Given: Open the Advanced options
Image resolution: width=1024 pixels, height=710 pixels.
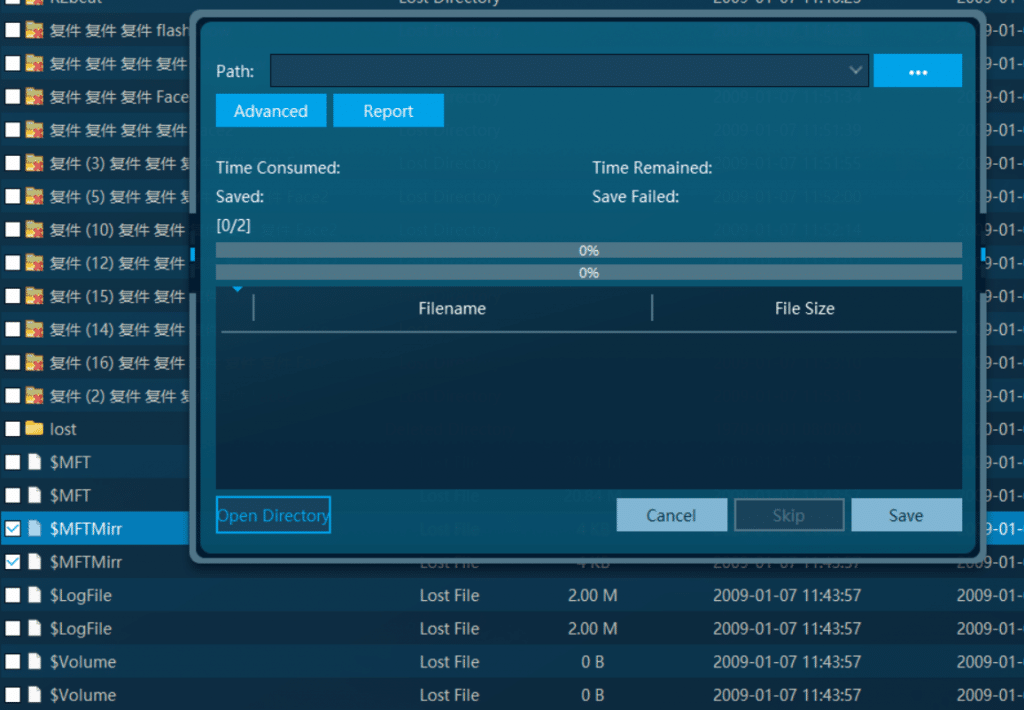Looking at the screenshot, I should 271,111.
